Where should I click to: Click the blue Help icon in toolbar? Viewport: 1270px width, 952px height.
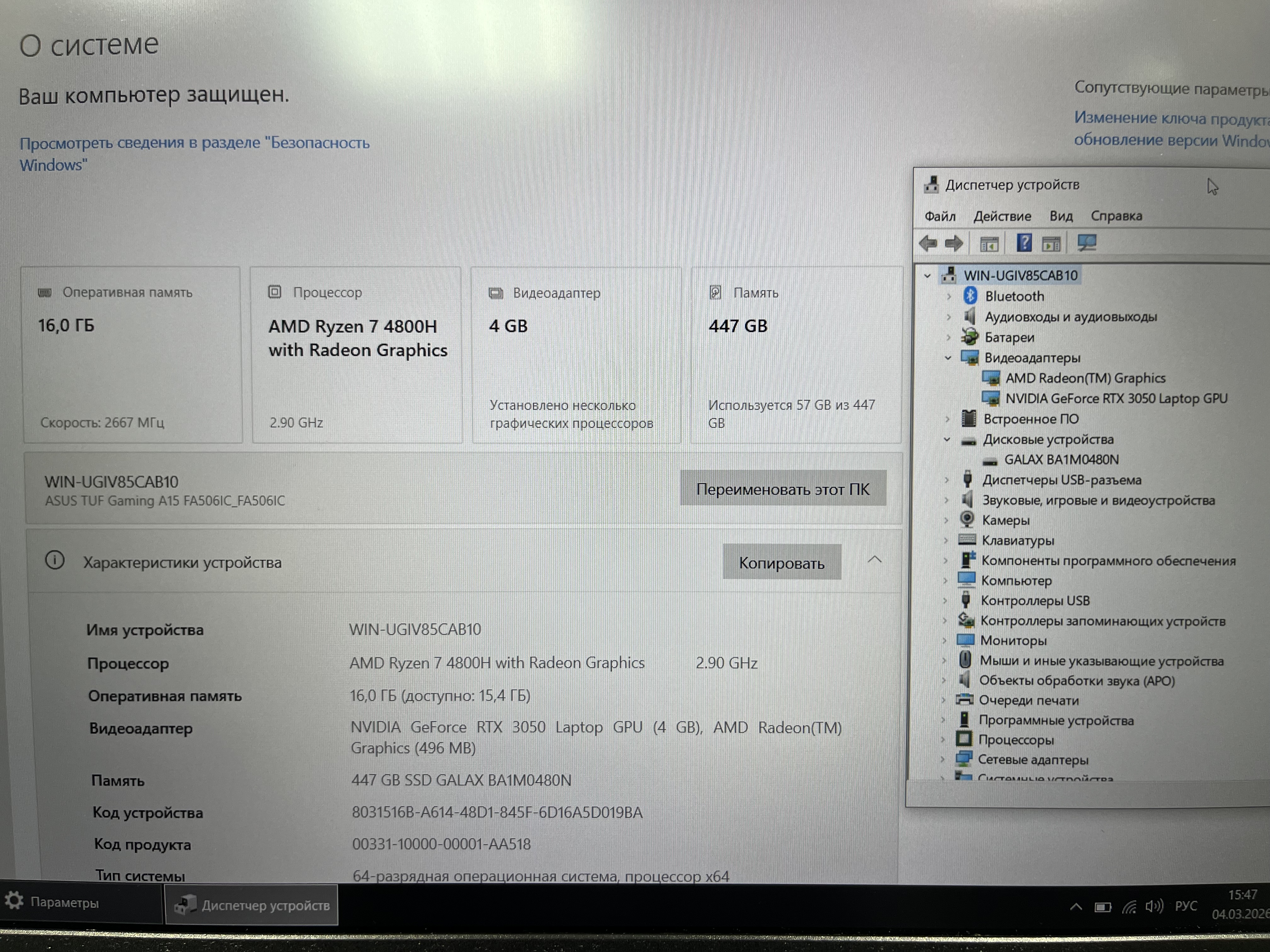1024,243
